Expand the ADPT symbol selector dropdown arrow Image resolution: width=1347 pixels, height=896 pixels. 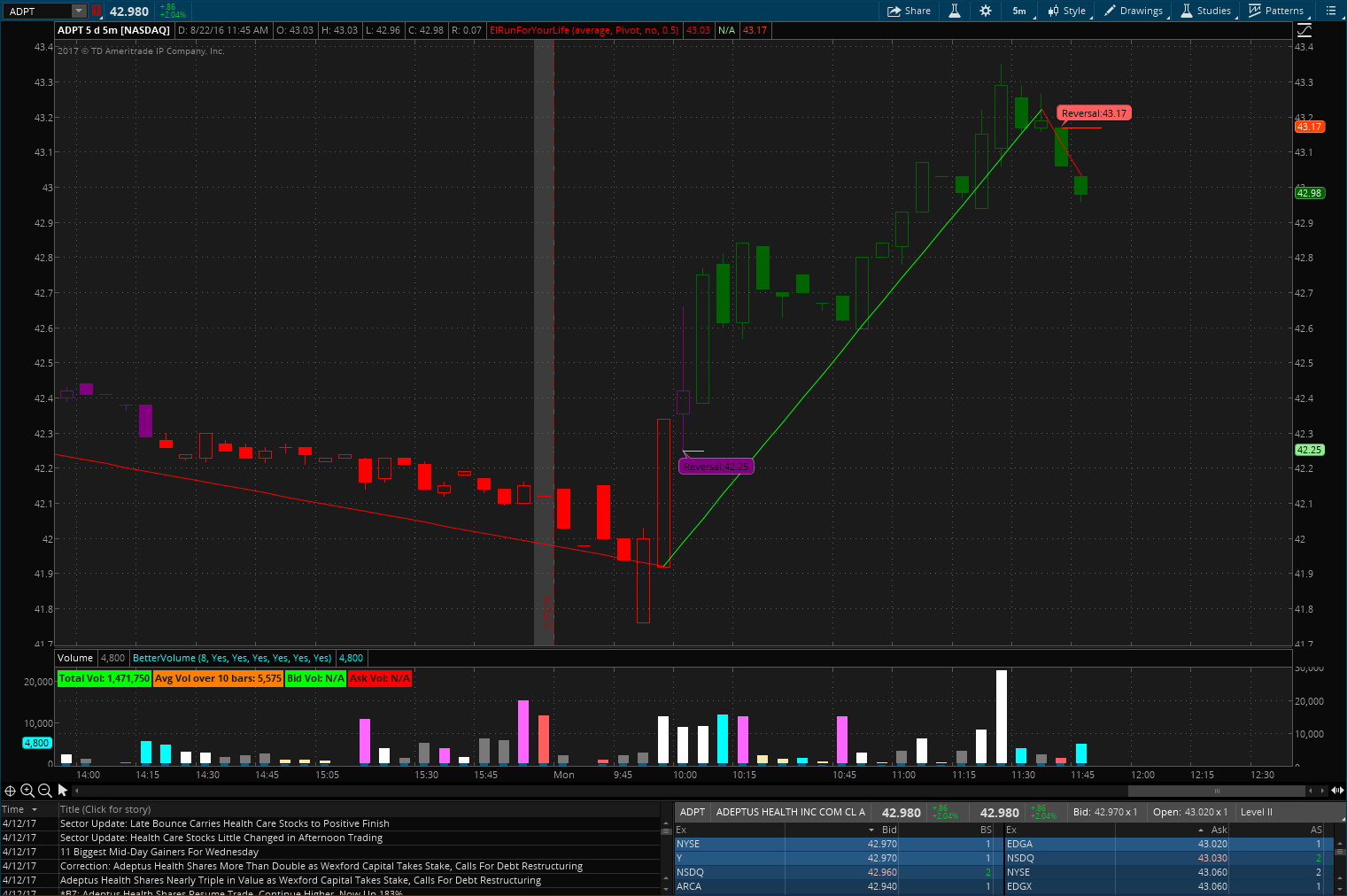point(79,11)
